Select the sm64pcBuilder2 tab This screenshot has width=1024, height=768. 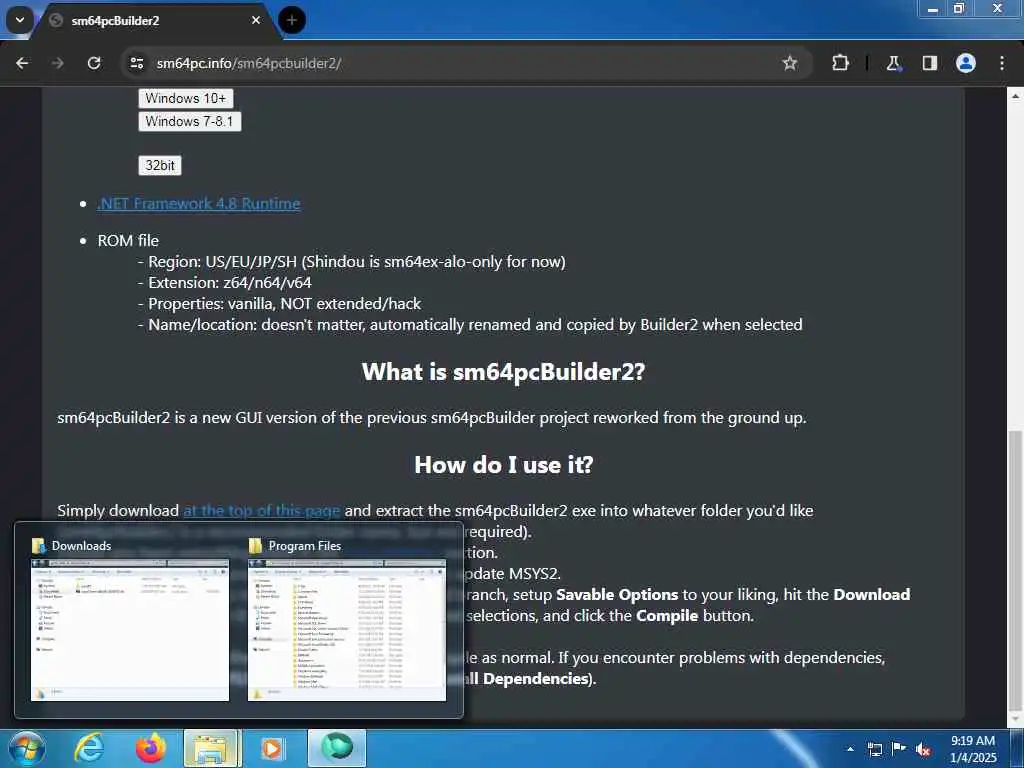click(157, 20)
